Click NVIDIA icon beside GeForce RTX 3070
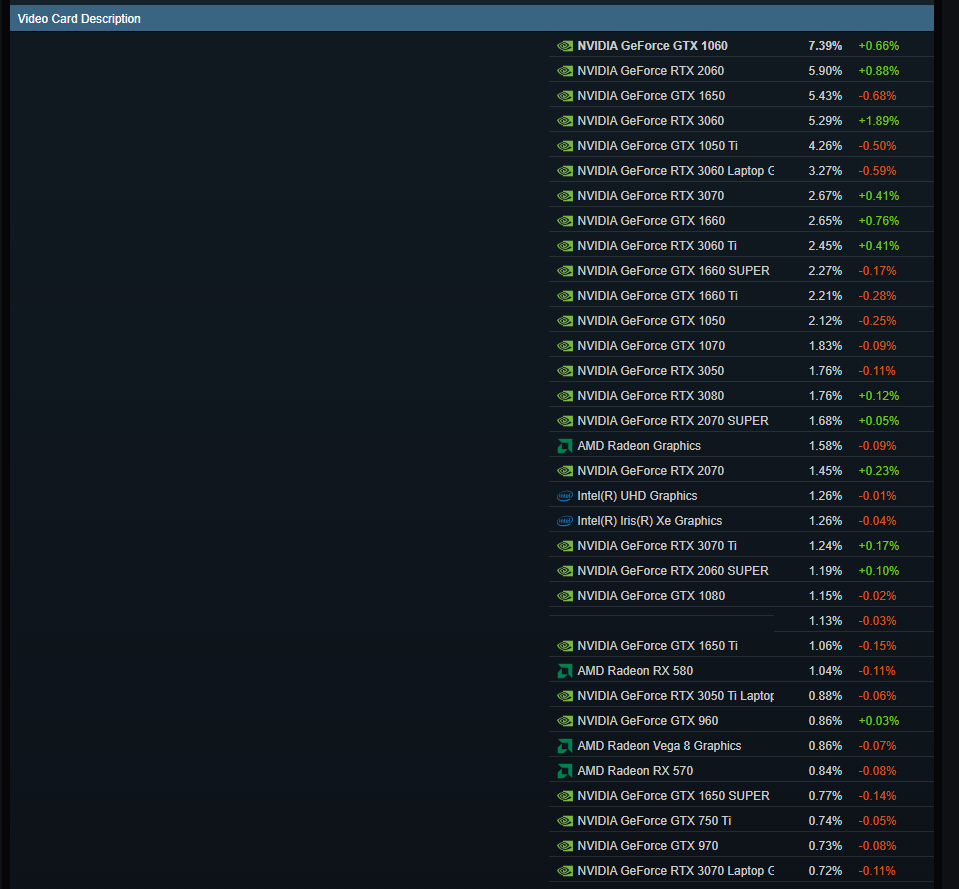Viewport: 959px width, 889px height. 565,196
